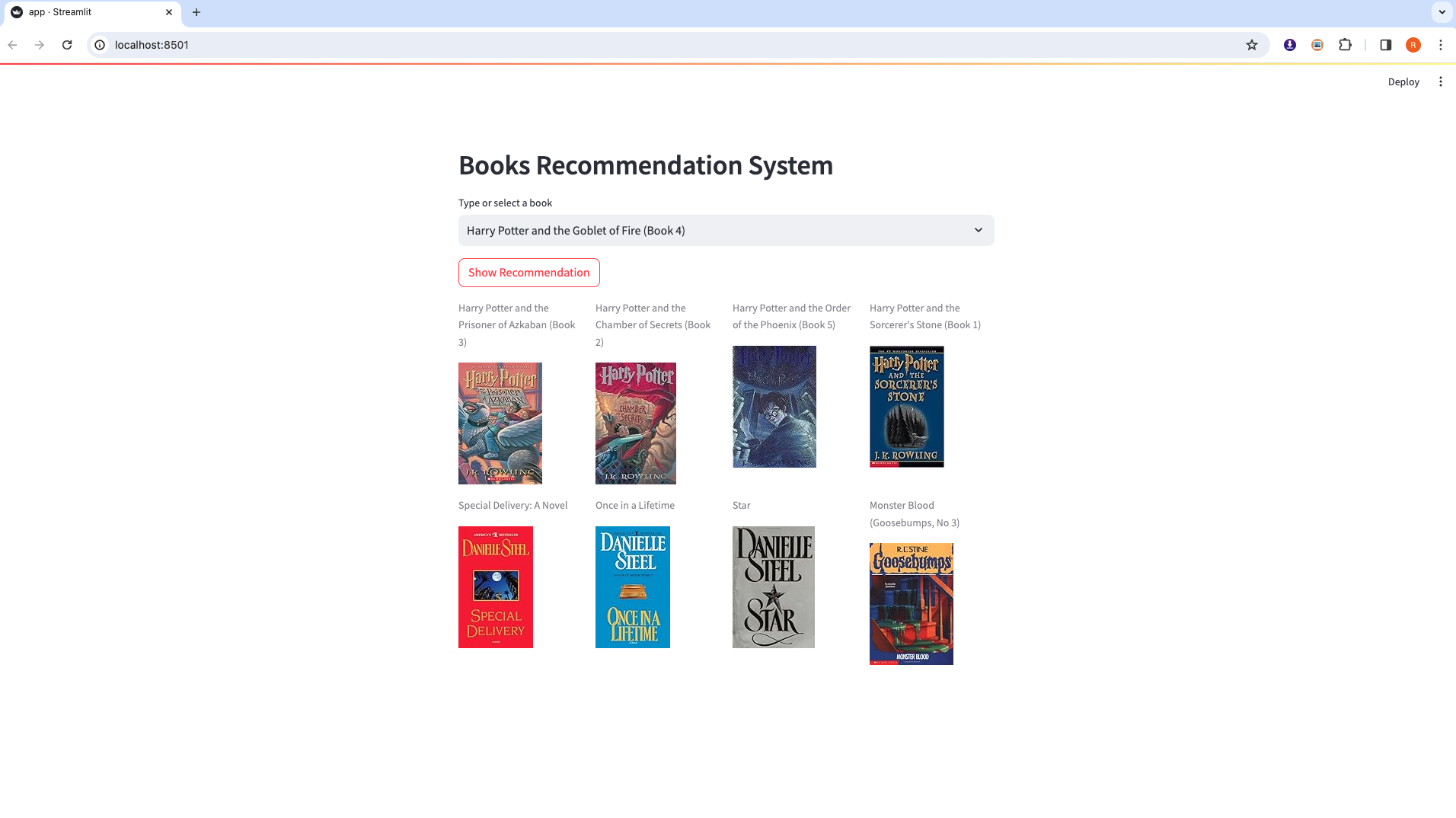This screenshot has height=818, width=1456.
Task: Click the Star book caption
Action: pos(742,505)
